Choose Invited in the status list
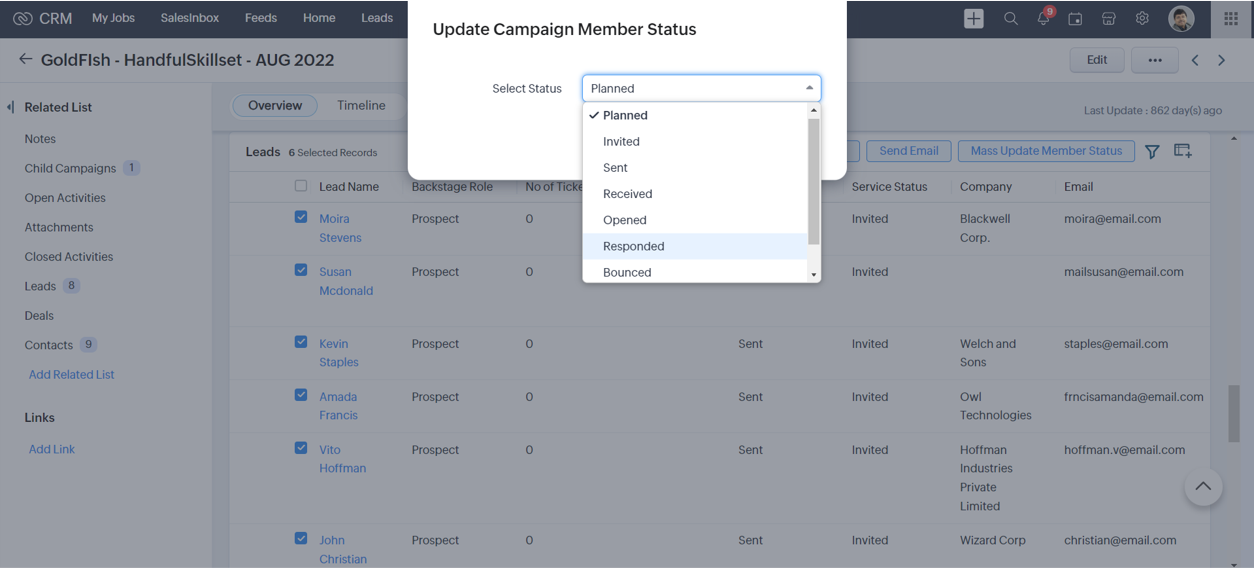1254x568 pixels. click(695, 141)
